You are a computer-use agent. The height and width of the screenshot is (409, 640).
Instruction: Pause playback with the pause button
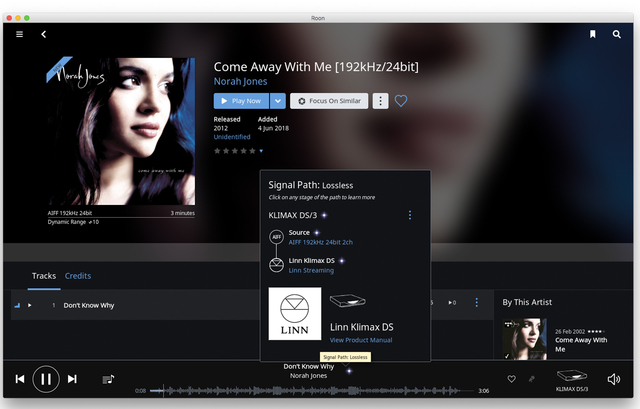46,379
